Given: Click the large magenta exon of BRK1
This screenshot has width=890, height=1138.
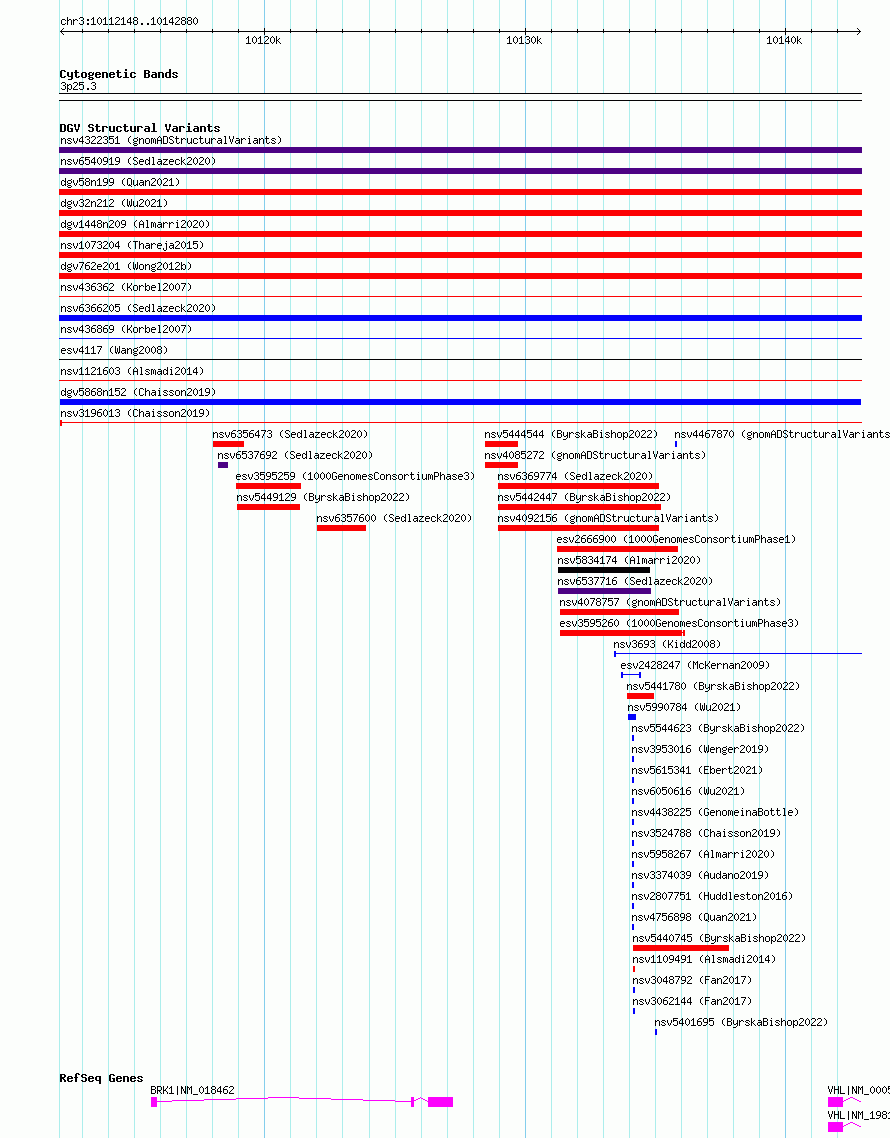Looking at the screenshot, I should tap(441, 1102).
